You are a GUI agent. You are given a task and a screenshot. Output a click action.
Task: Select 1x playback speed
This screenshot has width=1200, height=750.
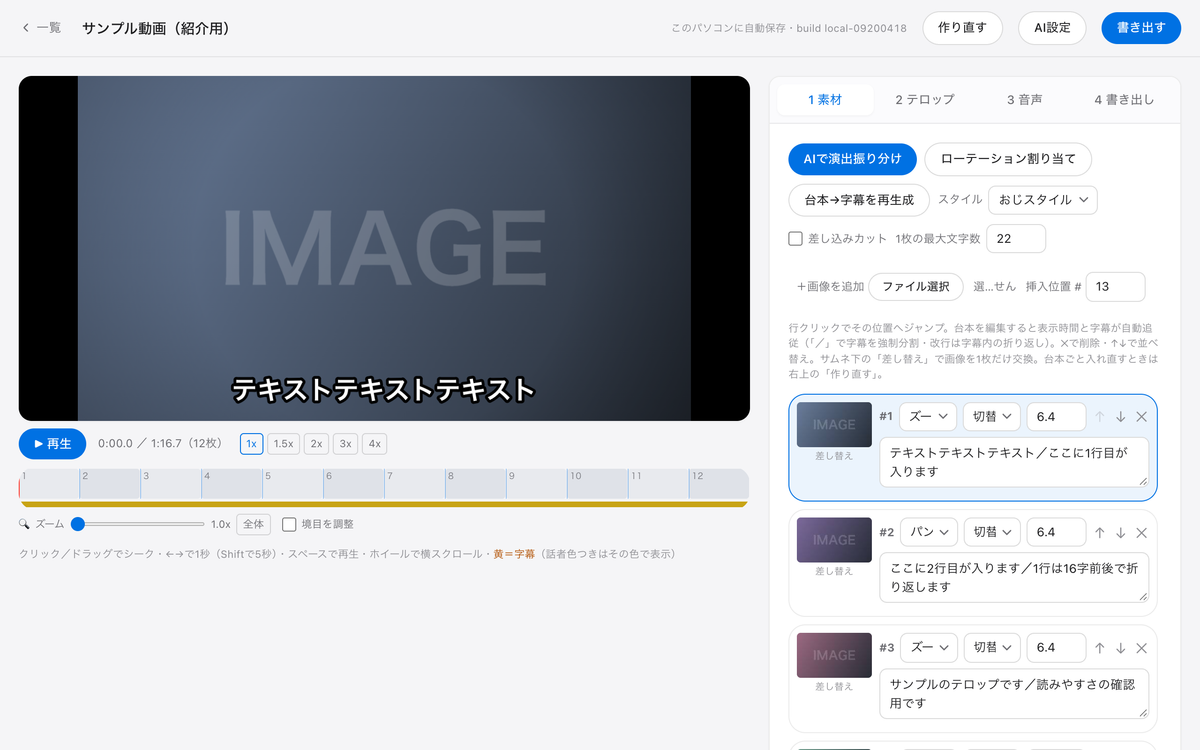252,444
